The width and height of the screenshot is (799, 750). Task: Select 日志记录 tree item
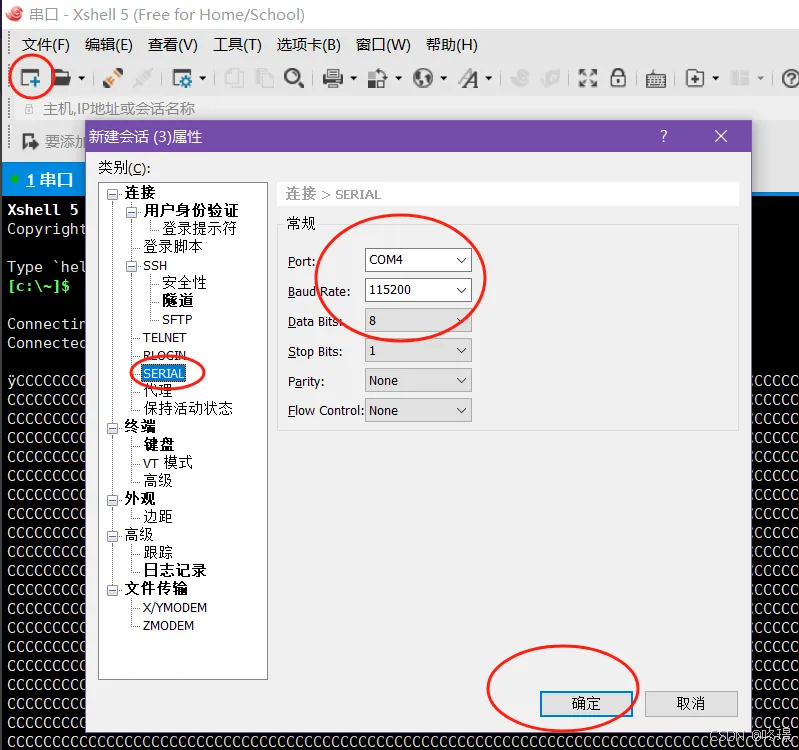[174, 571]
